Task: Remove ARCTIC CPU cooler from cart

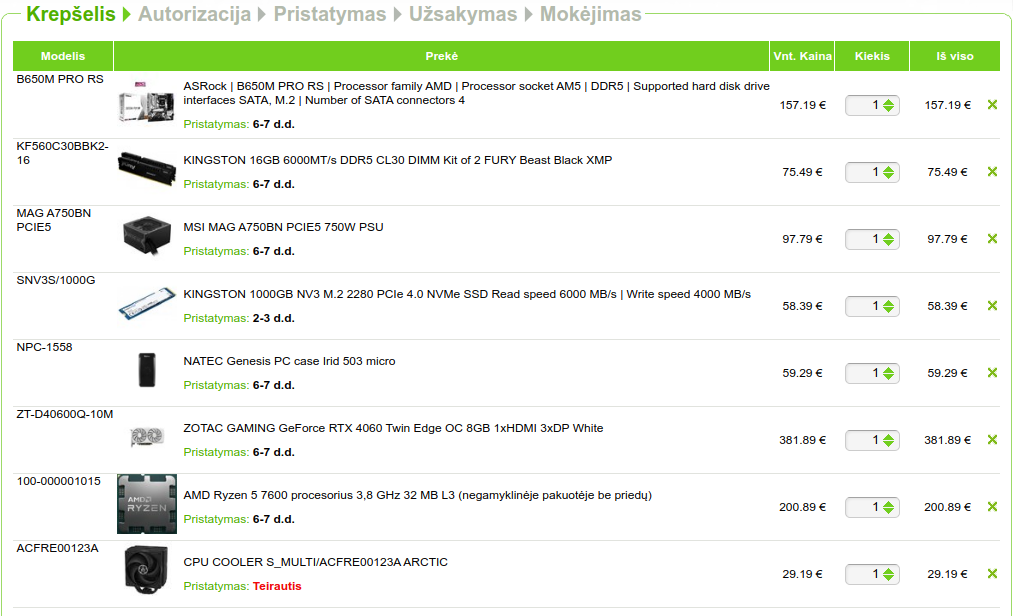Action: pos(992,573)
